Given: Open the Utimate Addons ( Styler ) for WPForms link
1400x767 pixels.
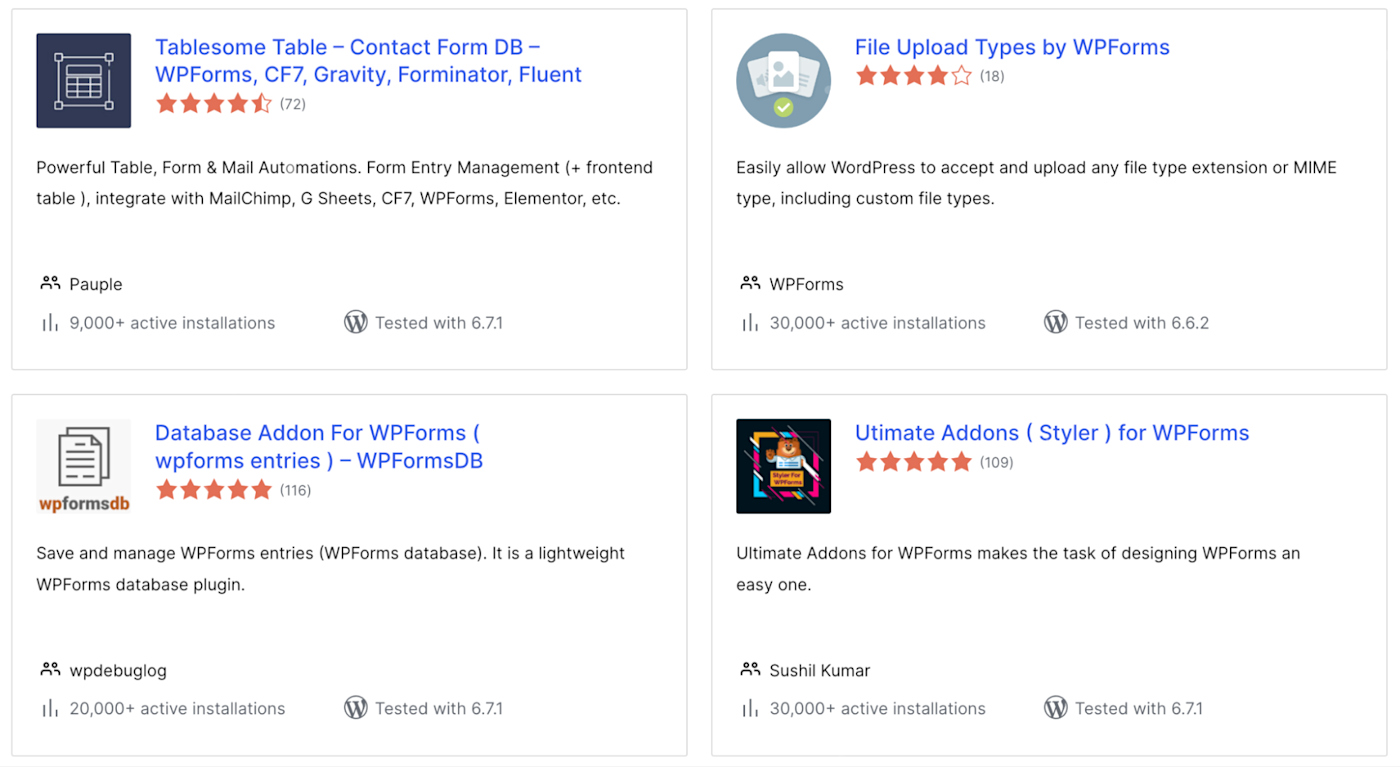Looking at the screenshot, I should (x=1052, y=433).
